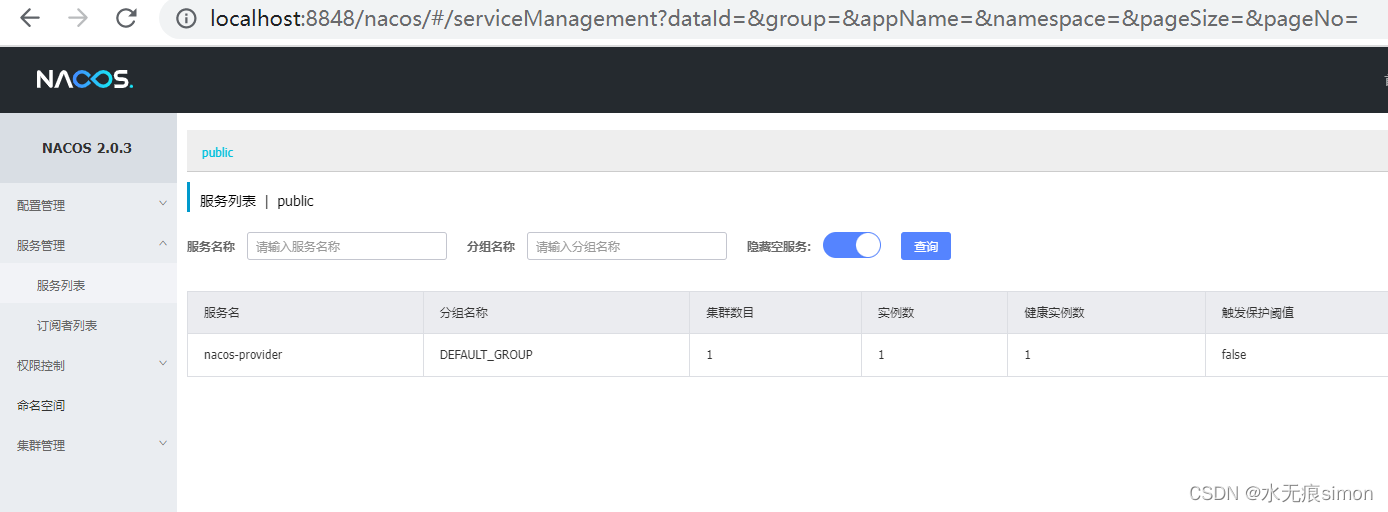Click the 服务名 column header

click(x=221, y=313)
